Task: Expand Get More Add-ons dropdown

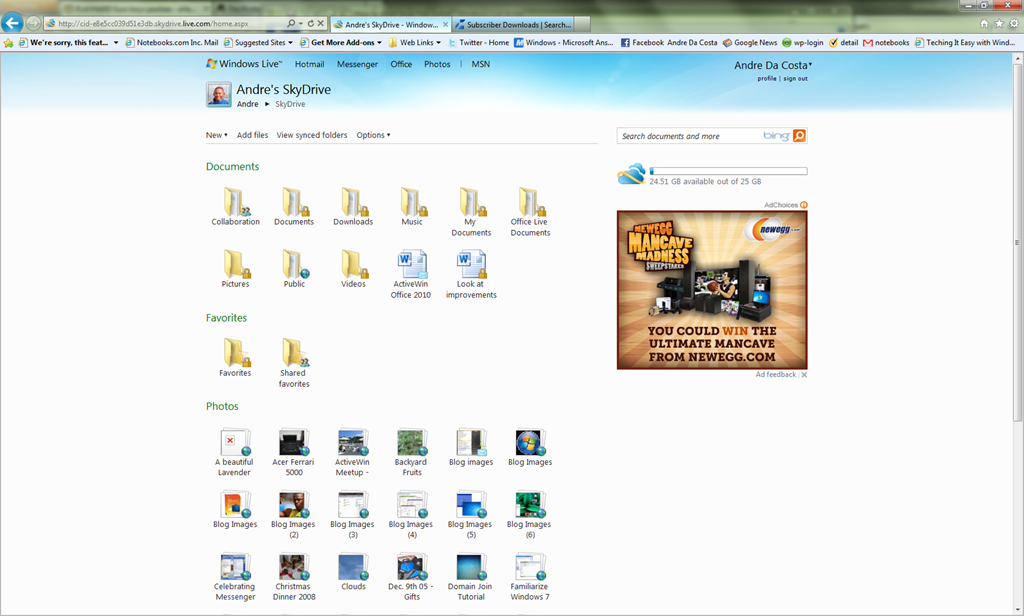Action: point(379,42)
